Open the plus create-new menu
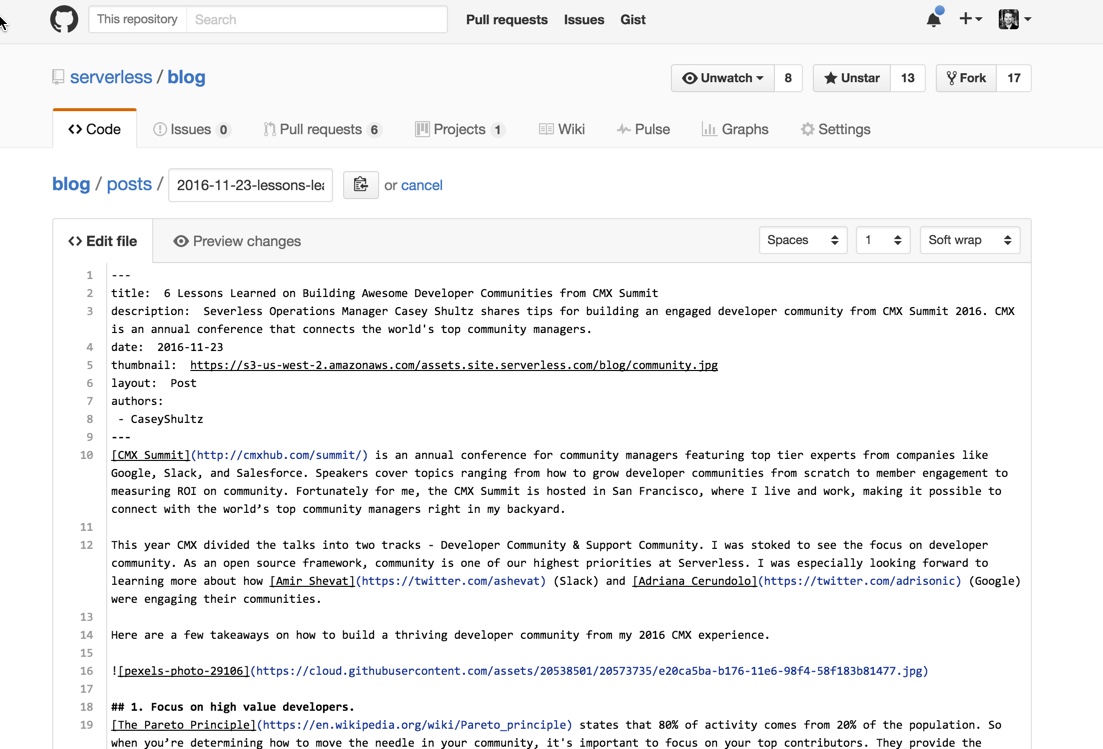The width and height of the screenshot is (1103, 749). coord(969,19)
